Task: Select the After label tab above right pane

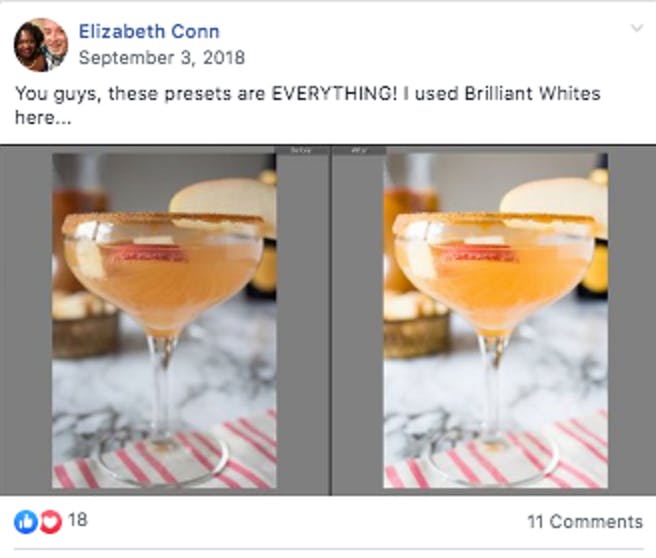Action: [x=359, y=151]
